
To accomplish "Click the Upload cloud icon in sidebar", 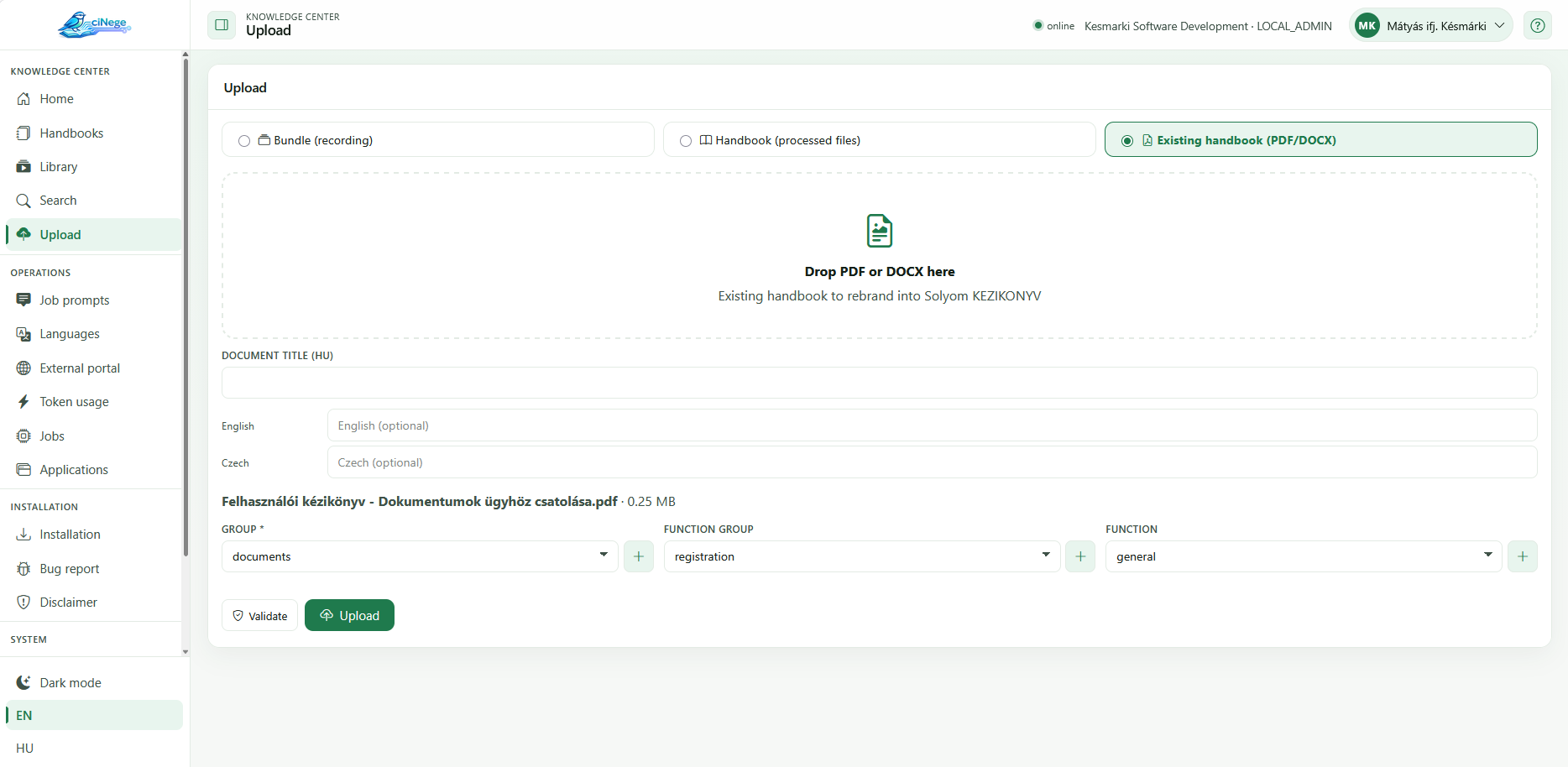I will pos(24,234).
